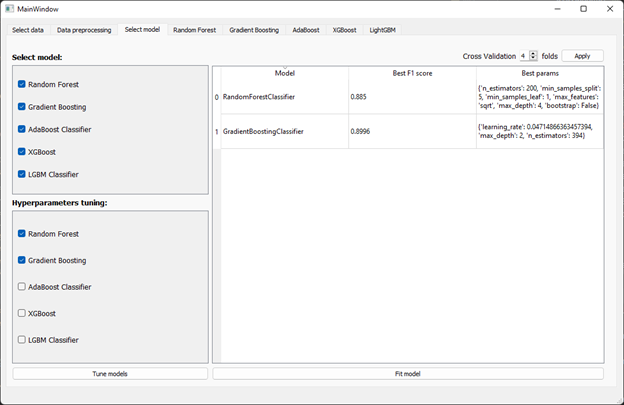Close the MainWindow window

tap(610, 9)
